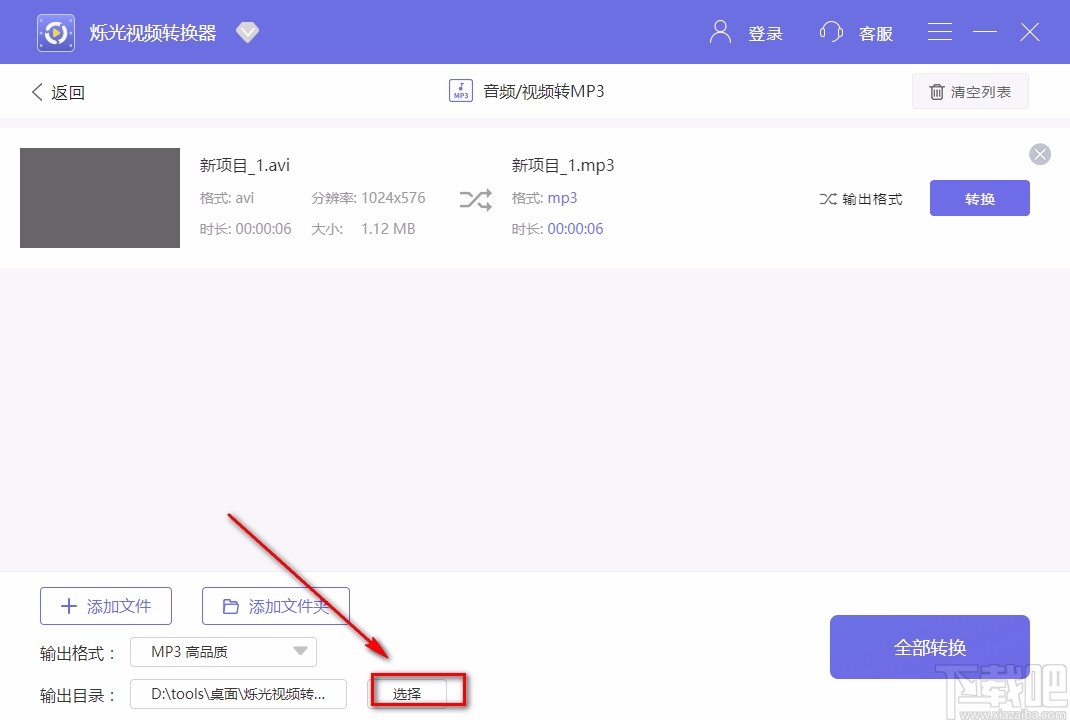Click the back arrow next to 返回
1070x720 pixels.
pyautogui.click(x=38, y=91)
